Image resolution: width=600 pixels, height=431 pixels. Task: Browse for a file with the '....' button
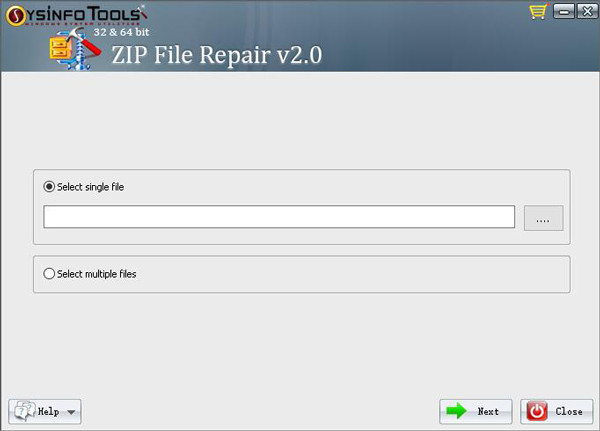pyautogui.click(x=543, y=218)
